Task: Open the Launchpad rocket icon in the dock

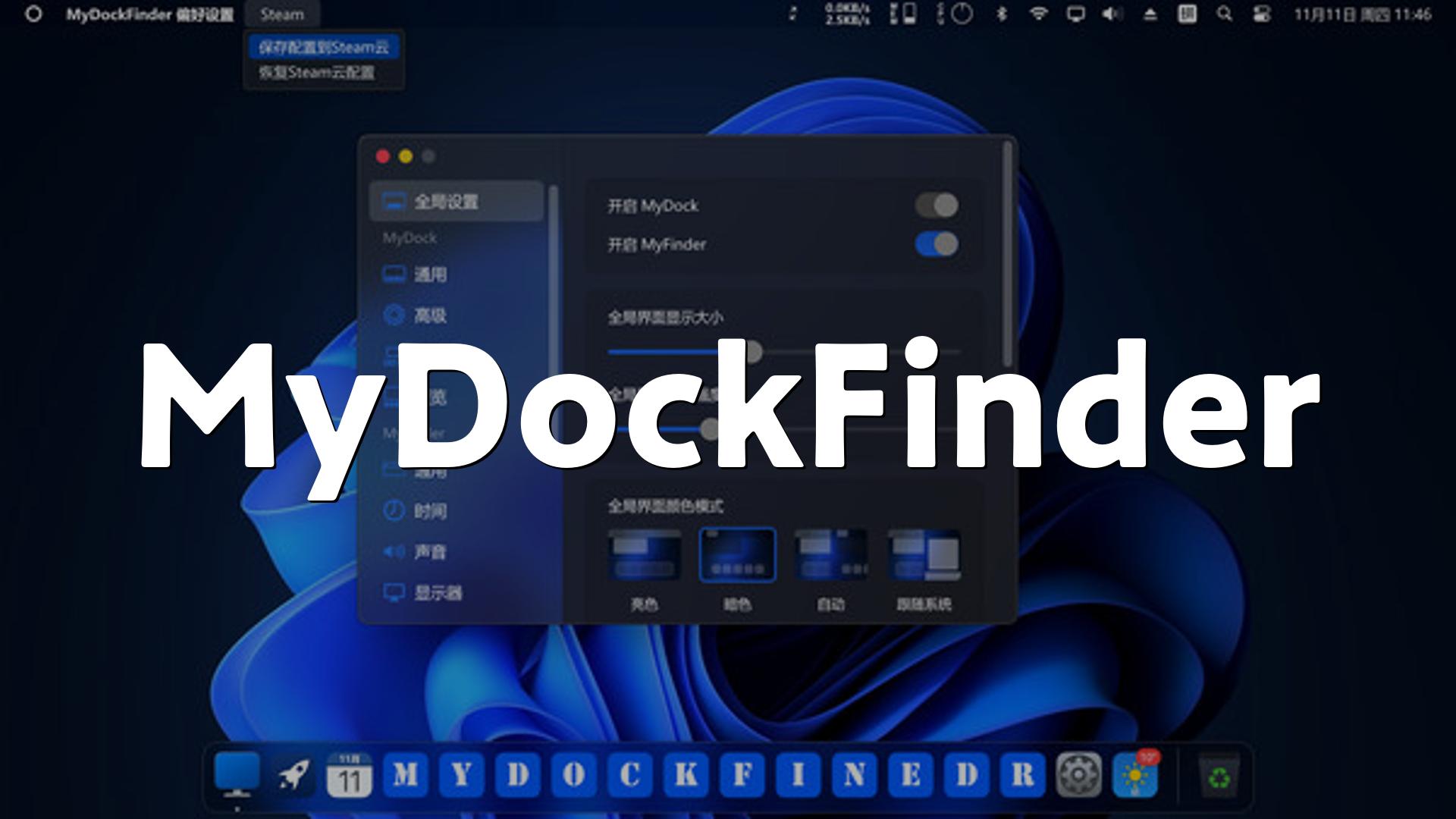Action: (293, 775)
